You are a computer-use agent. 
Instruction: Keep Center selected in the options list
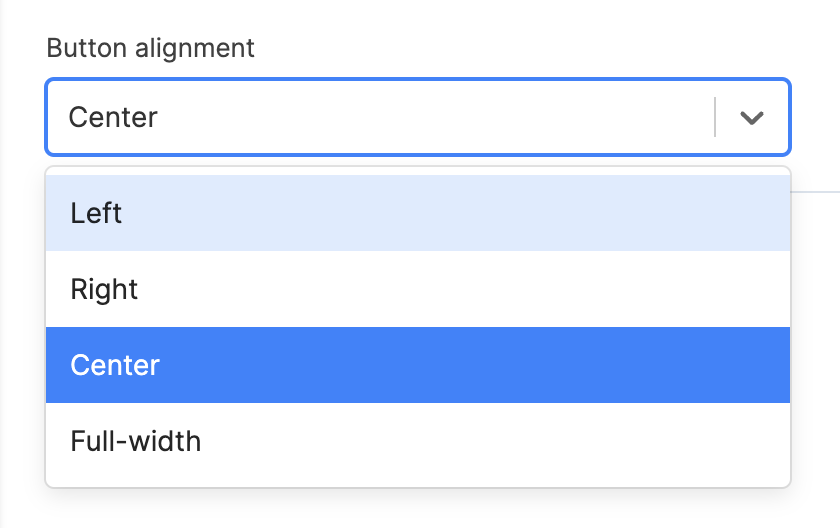click(x=418, y=365)
